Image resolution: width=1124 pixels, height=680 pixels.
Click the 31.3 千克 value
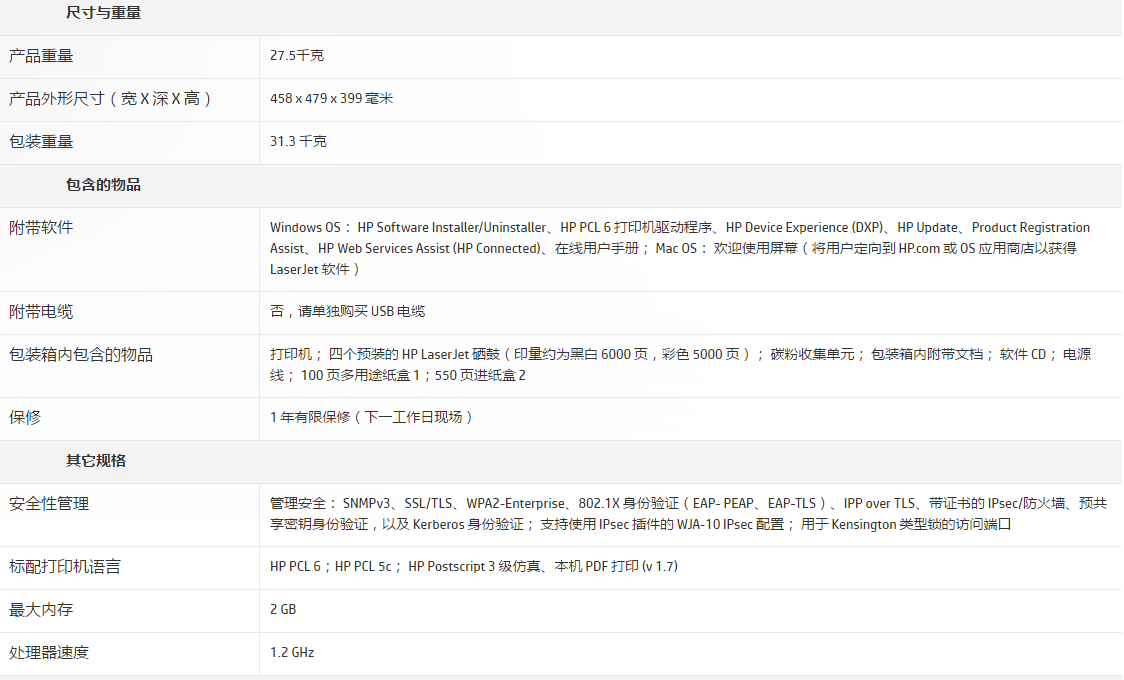(x=298, y=141)
